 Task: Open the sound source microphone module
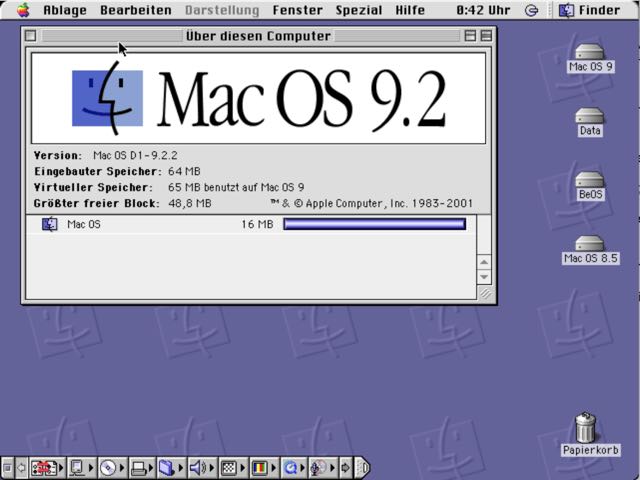click(x=323, y=468)
